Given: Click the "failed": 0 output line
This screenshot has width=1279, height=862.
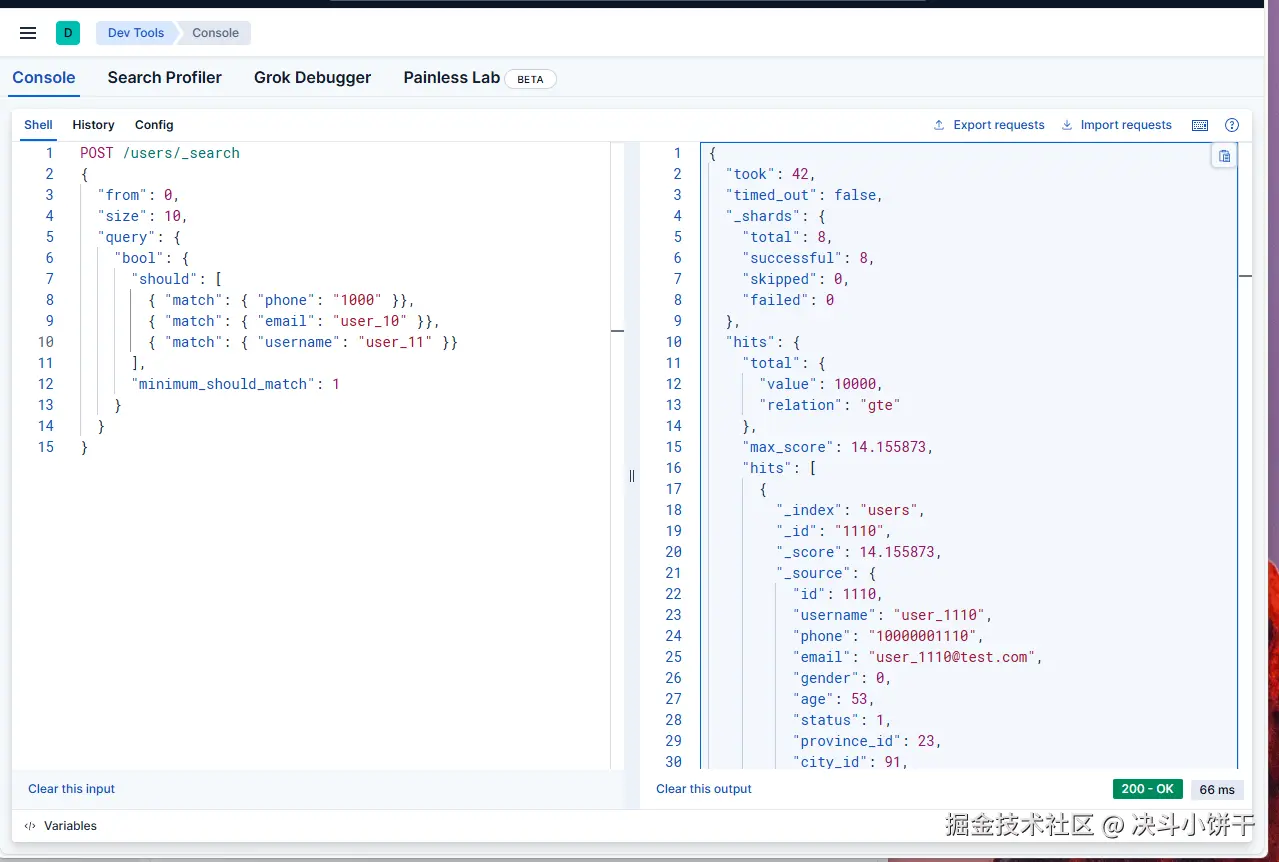Looking at the screenshot, I should (788, 300).
